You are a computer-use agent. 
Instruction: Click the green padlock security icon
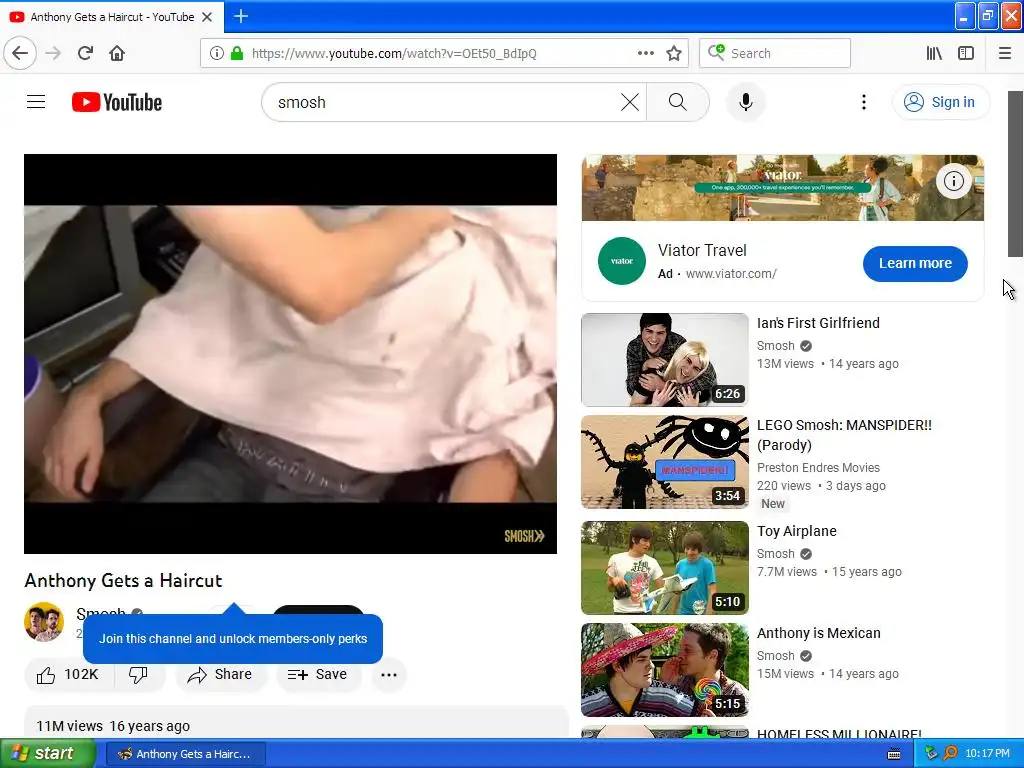[x=237, y=53]
